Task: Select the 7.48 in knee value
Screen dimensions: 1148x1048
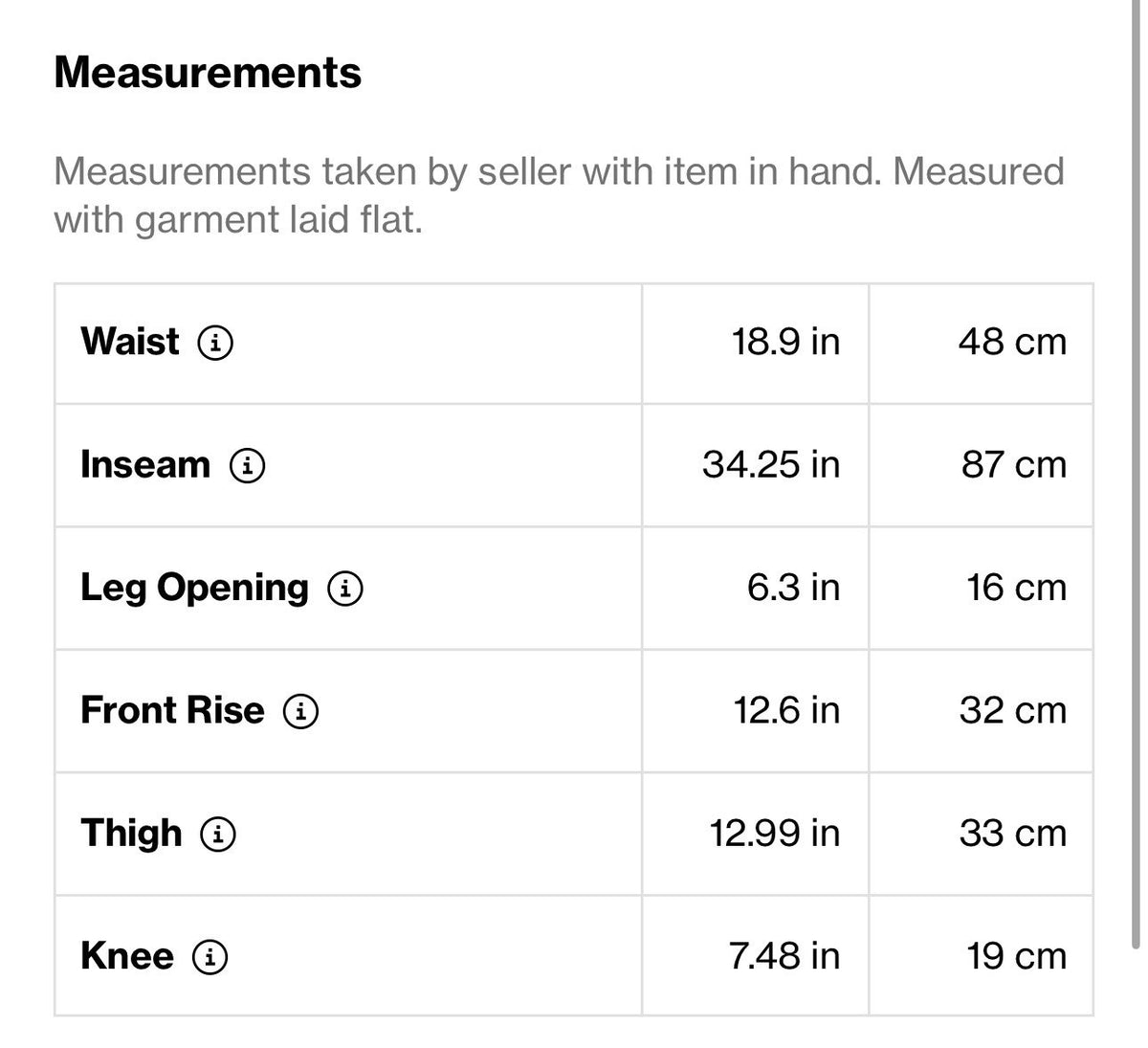Action: coord(784,956)
